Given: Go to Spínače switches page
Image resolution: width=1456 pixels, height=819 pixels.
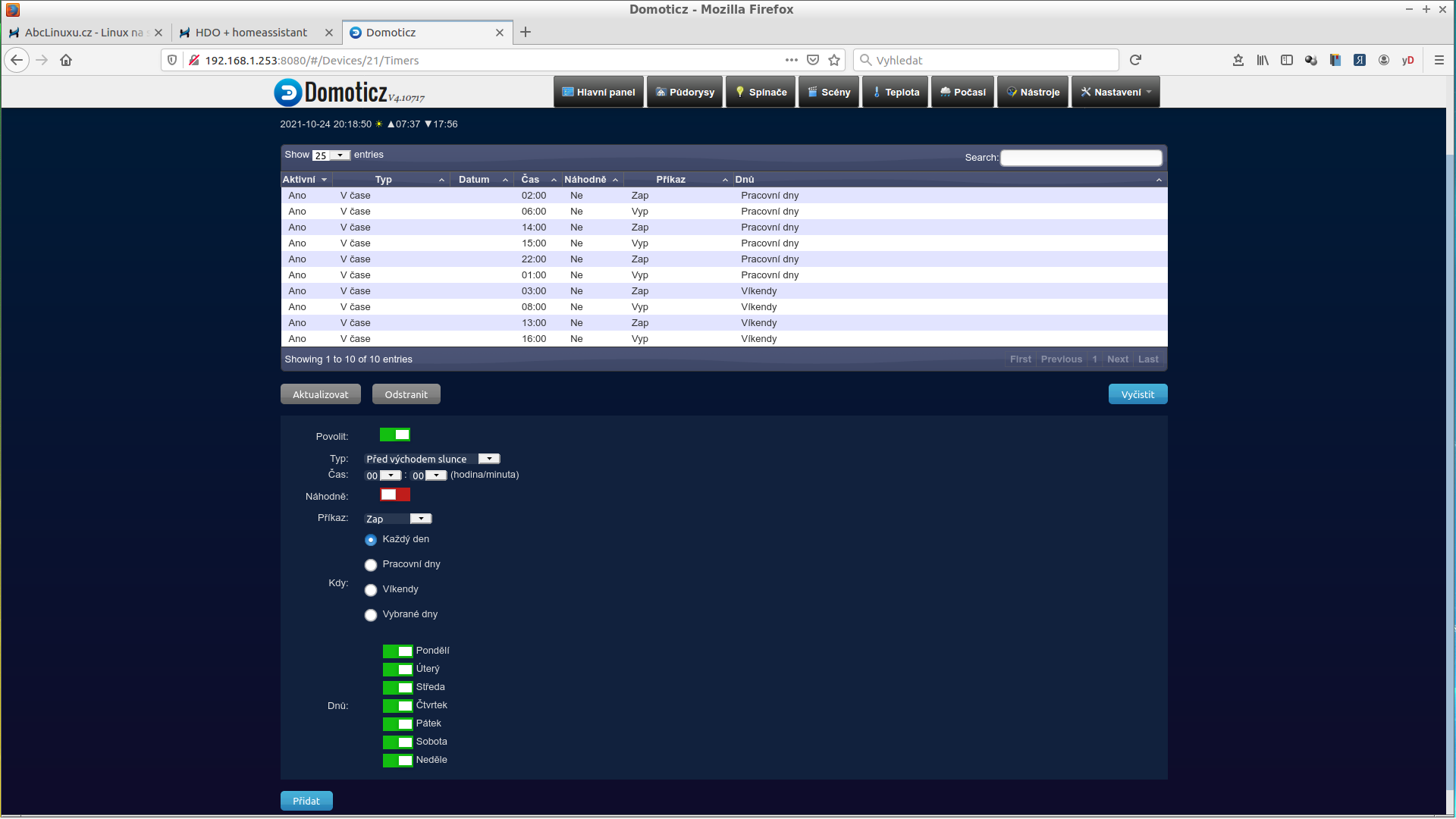Looking at the screenshot, I should pyautogui.click(x=761, y=92).
